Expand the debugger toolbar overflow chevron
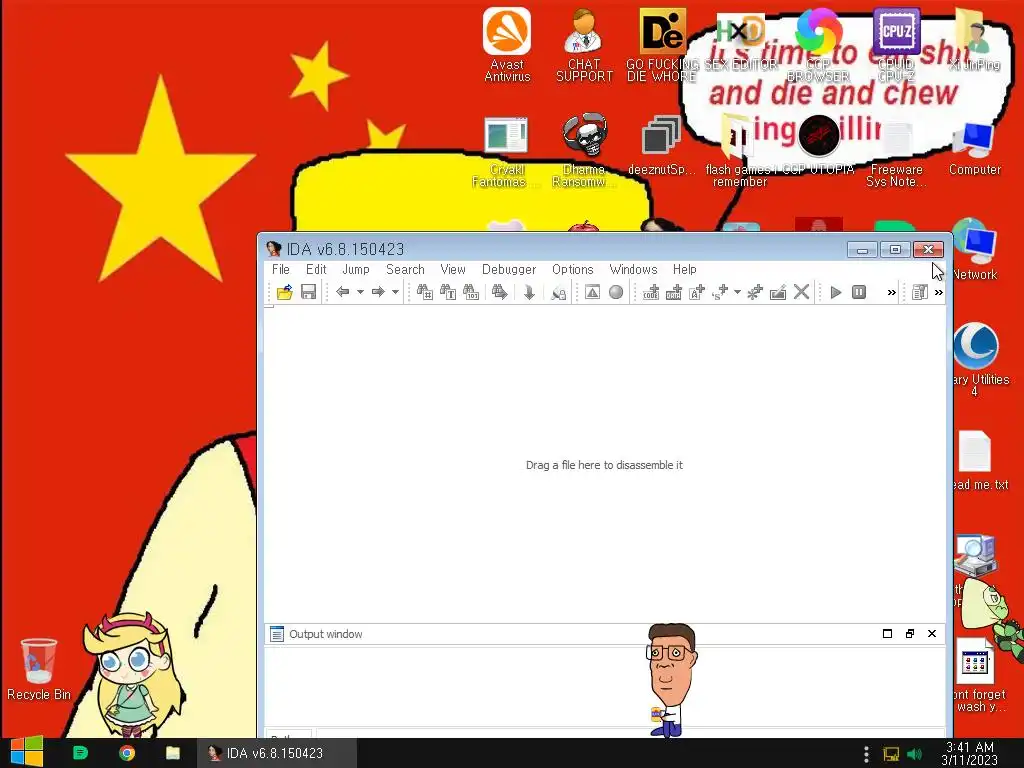 [891, 293]
